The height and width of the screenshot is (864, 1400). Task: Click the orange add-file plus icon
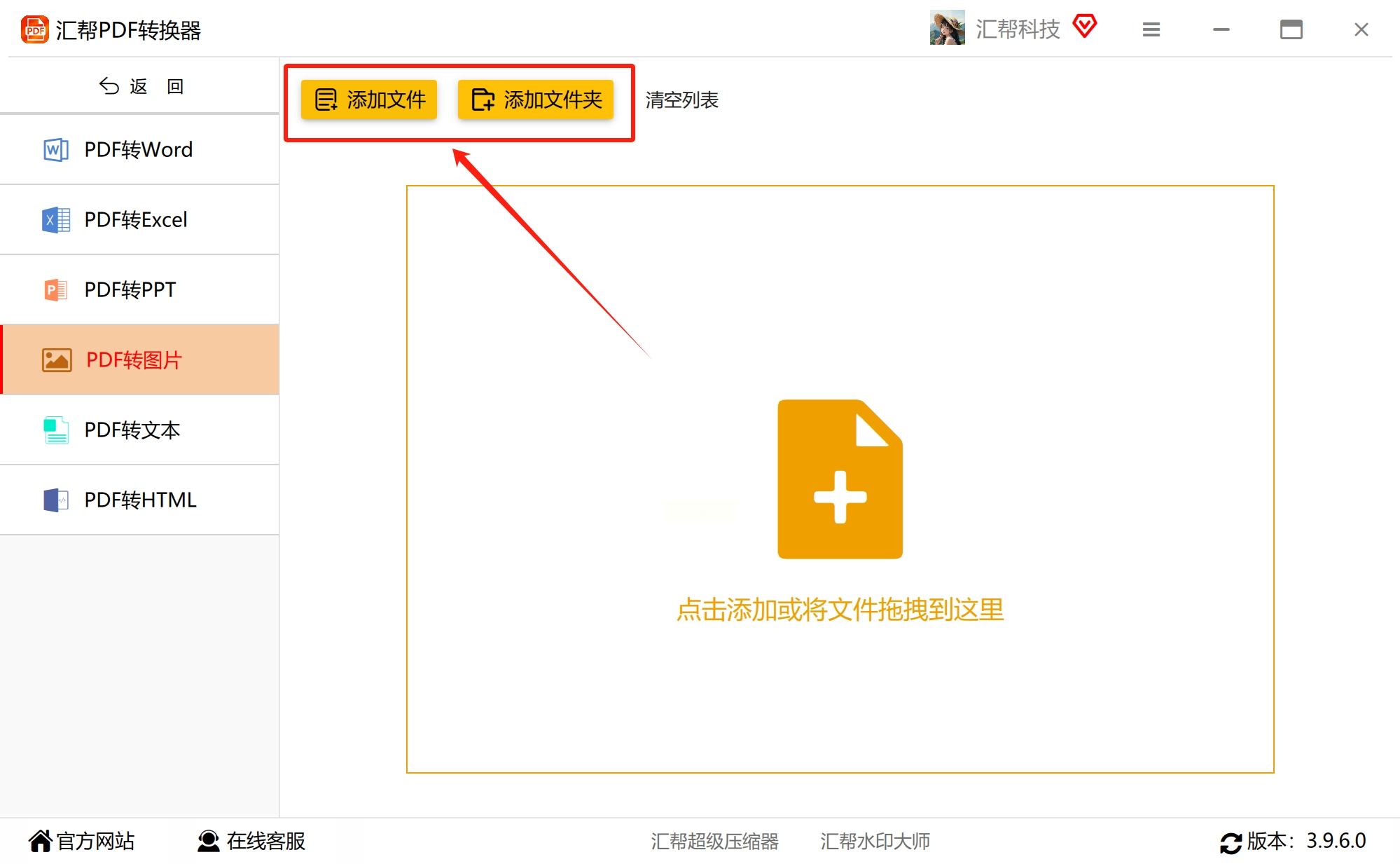point(840,479)
